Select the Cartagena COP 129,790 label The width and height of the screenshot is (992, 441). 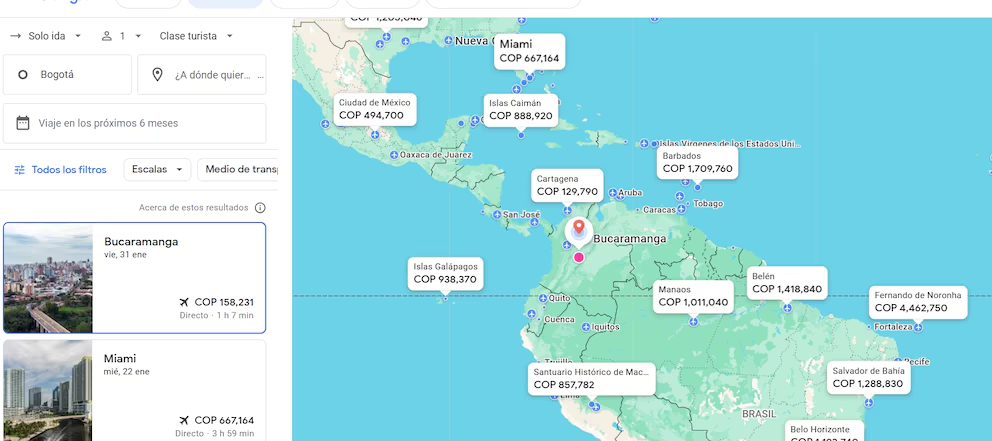[x=567, y=185]
